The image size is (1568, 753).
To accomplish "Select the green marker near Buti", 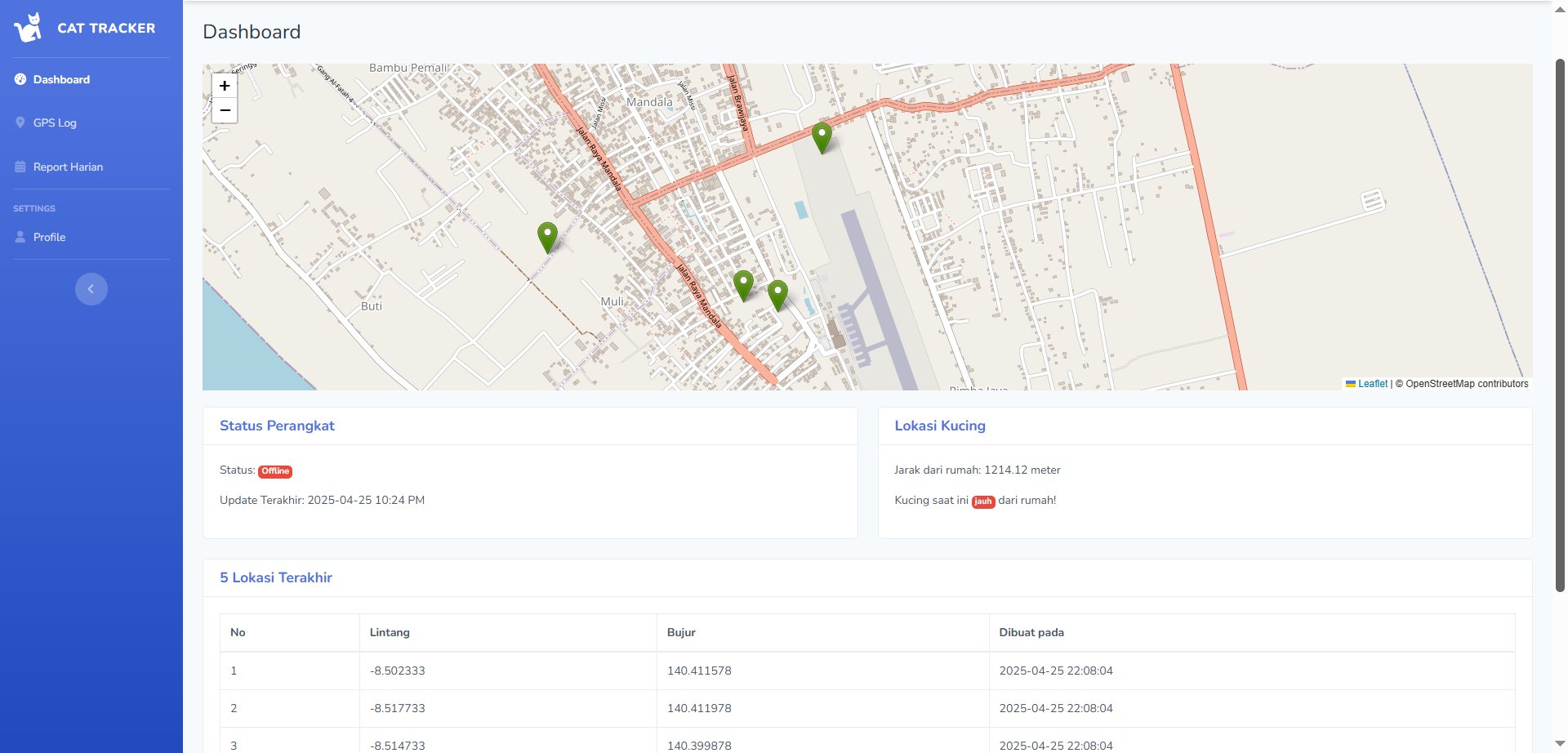I will coord(547,237).
